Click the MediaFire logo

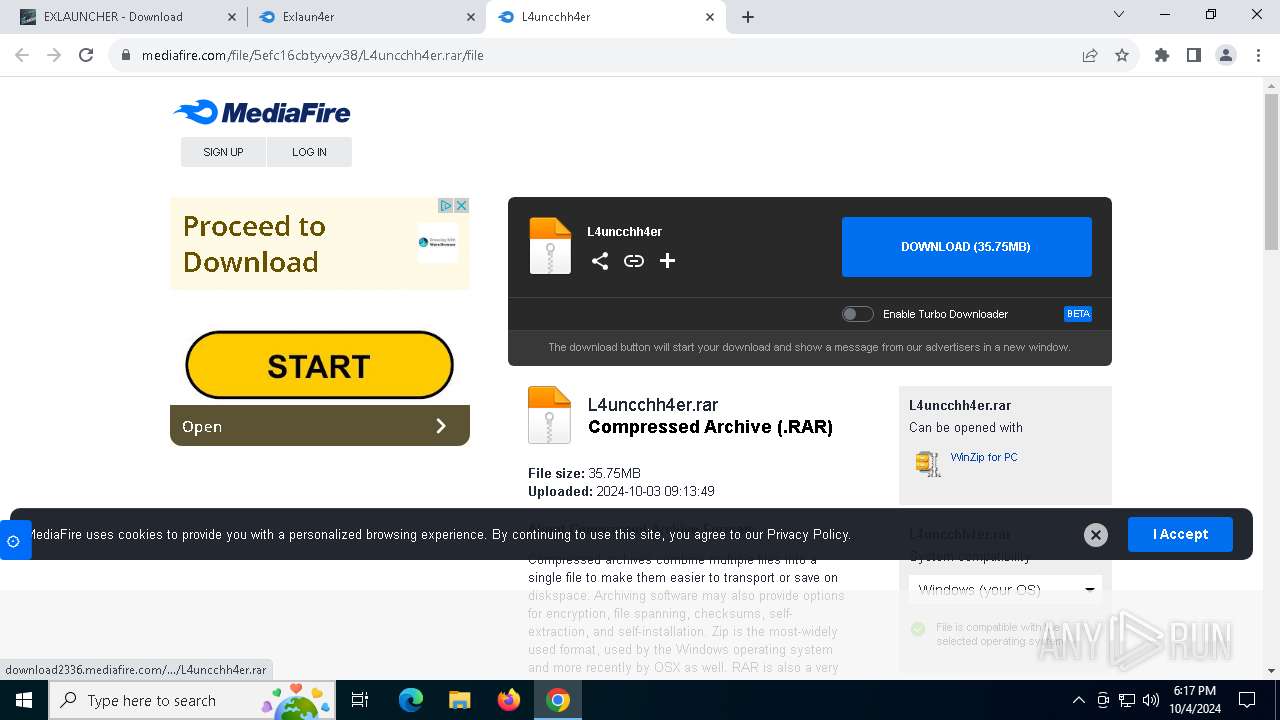click(262, 112)
